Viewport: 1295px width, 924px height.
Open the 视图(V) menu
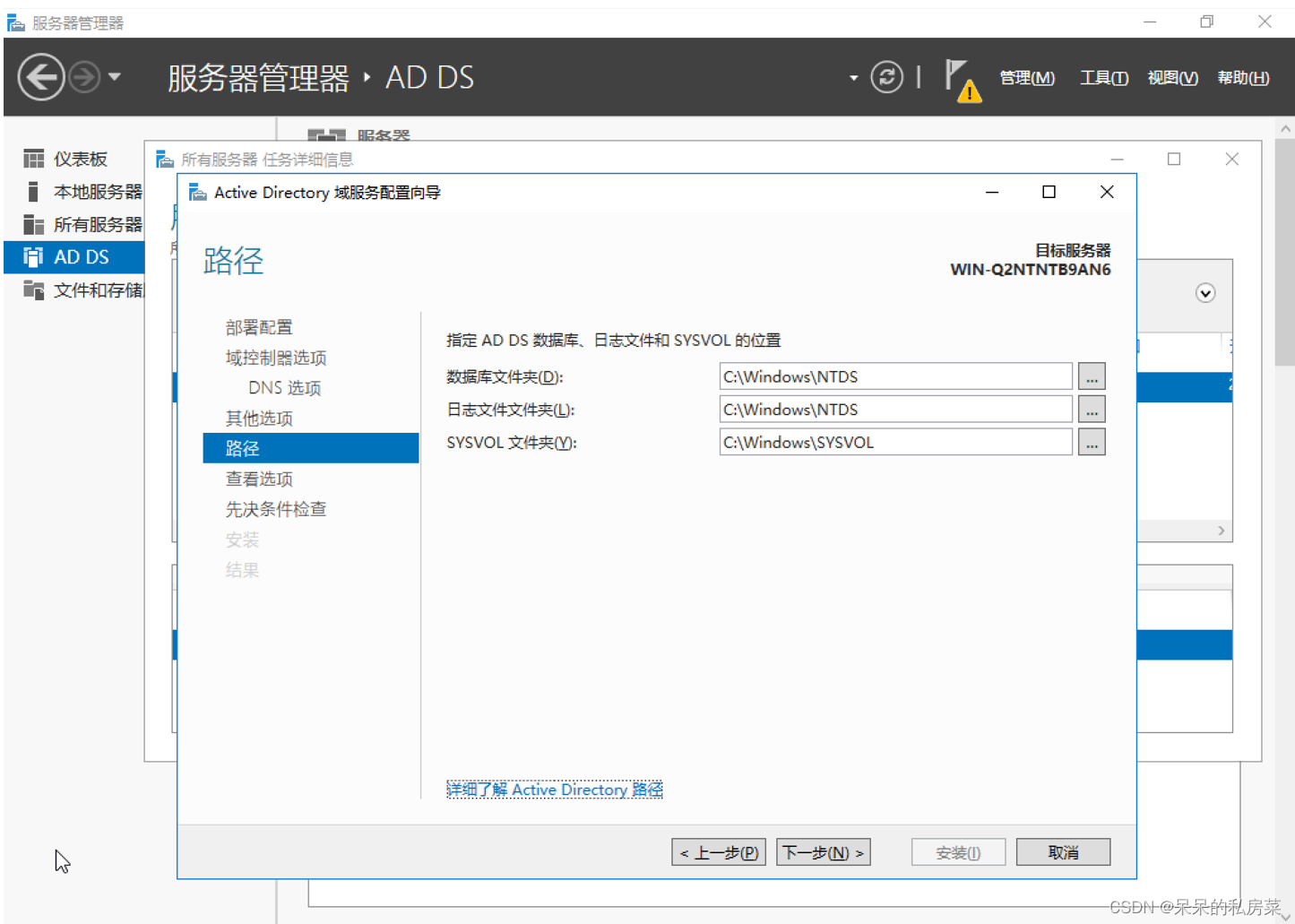(x=1172, y=78)
